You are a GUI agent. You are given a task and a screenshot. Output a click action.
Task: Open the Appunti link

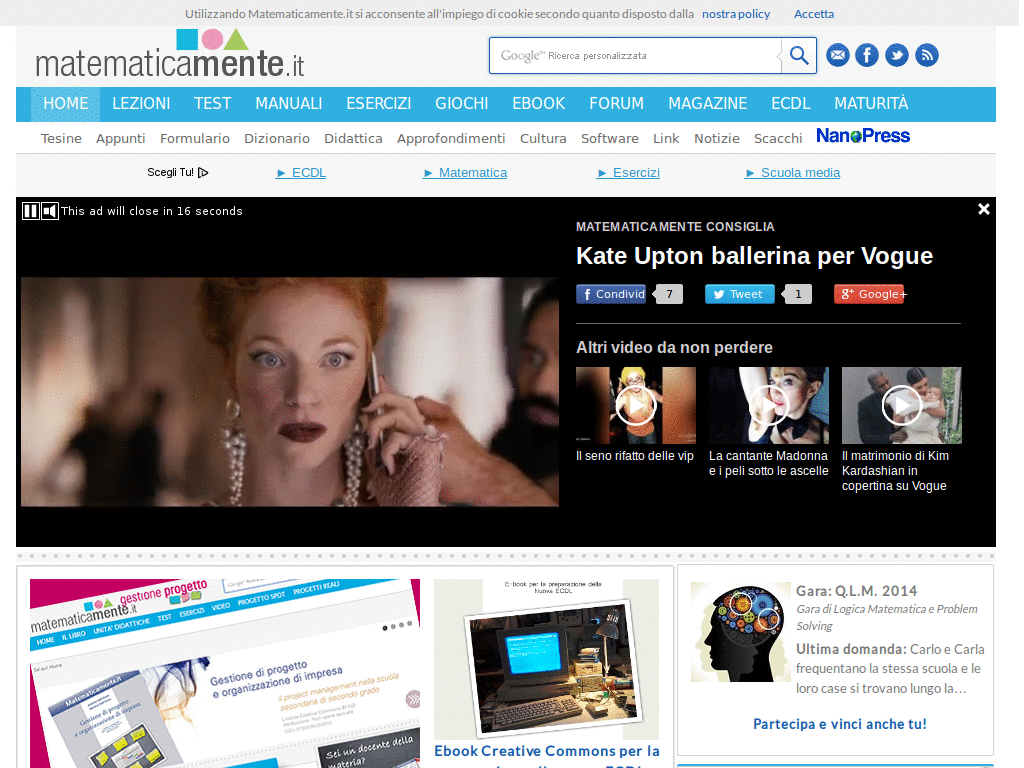click(x=121, y=138)
